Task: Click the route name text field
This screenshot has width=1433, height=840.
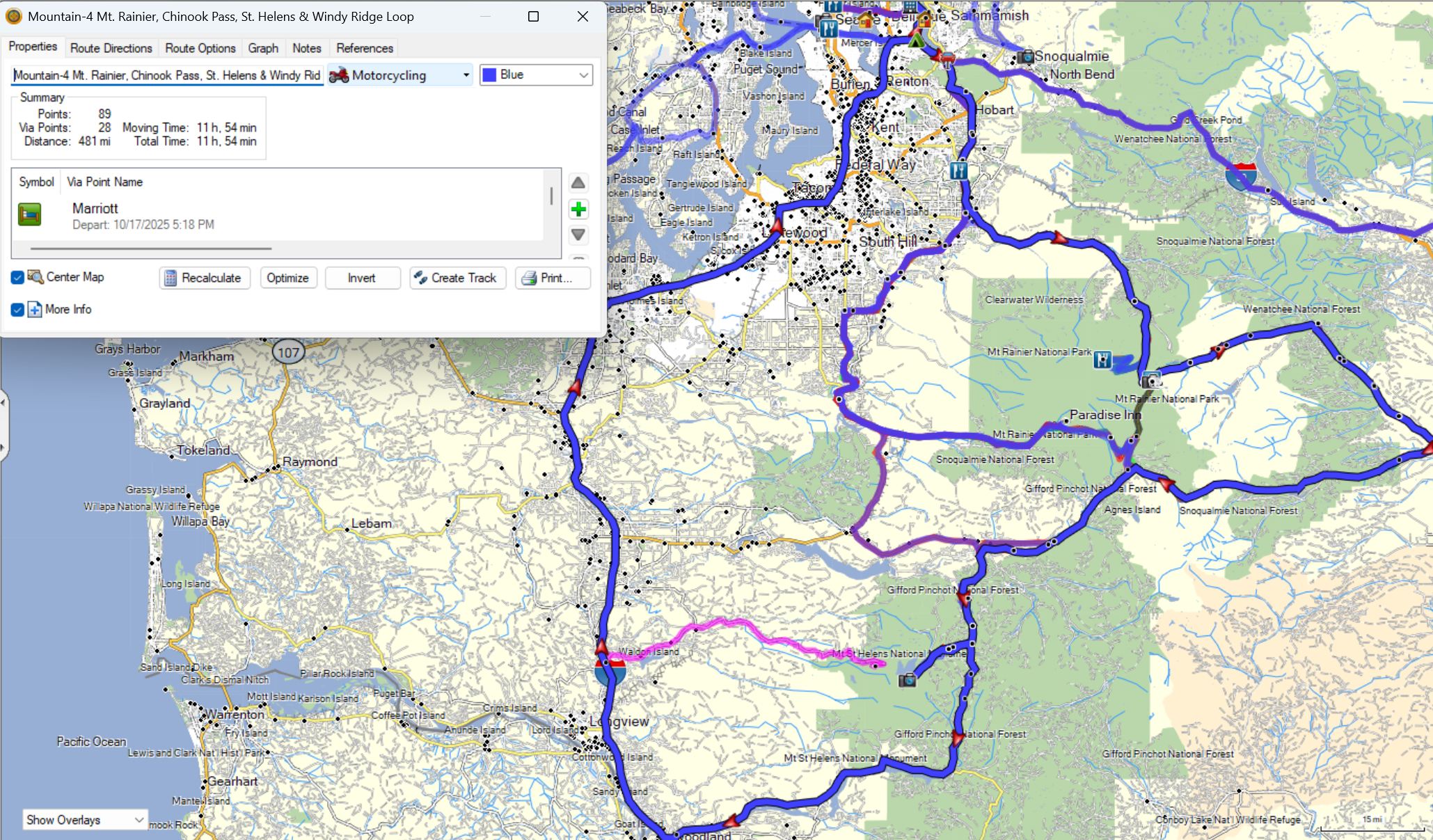Action: point(167,75)
